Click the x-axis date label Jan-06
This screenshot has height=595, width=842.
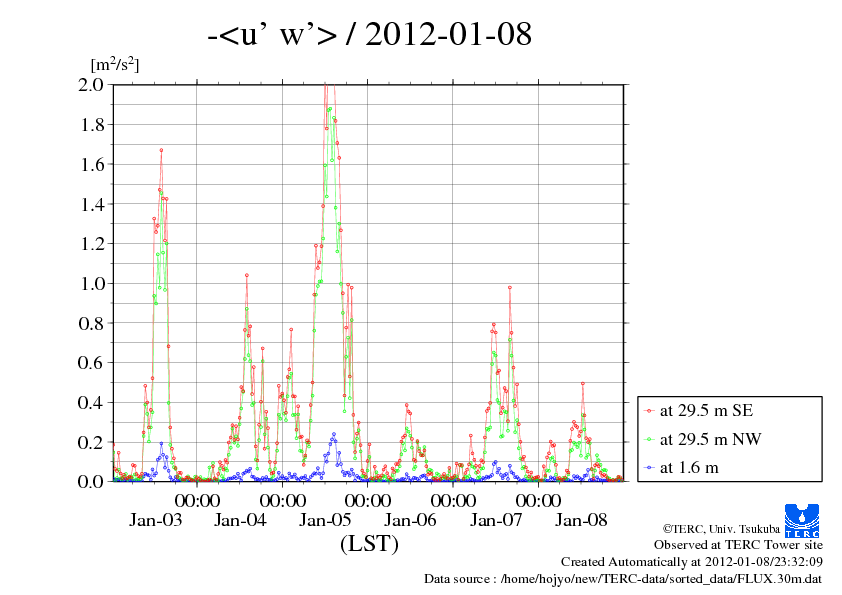pyautogui.click(x=410, y=520)
